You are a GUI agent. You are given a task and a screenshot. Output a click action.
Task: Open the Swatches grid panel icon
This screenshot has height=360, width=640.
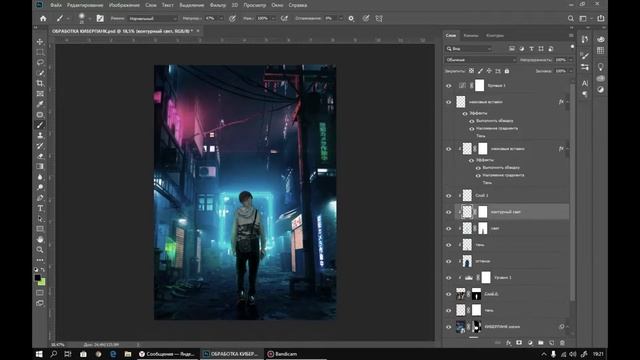click(600, 50)
